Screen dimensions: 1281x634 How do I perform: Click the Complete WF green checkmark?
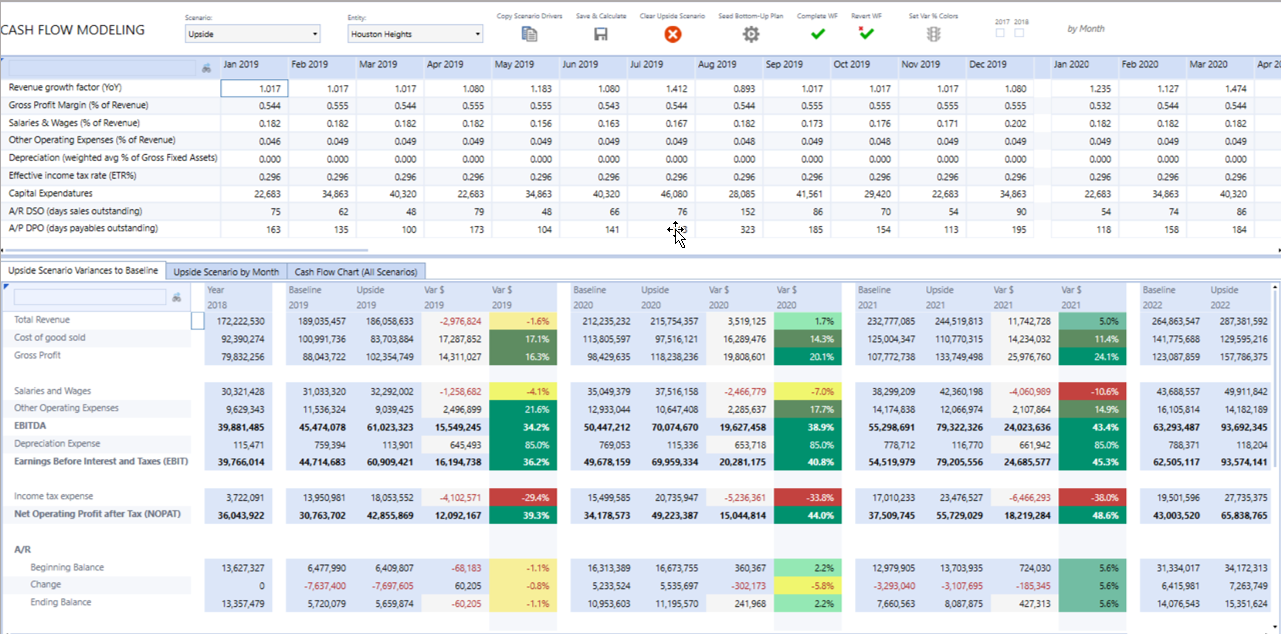[818, 35]
